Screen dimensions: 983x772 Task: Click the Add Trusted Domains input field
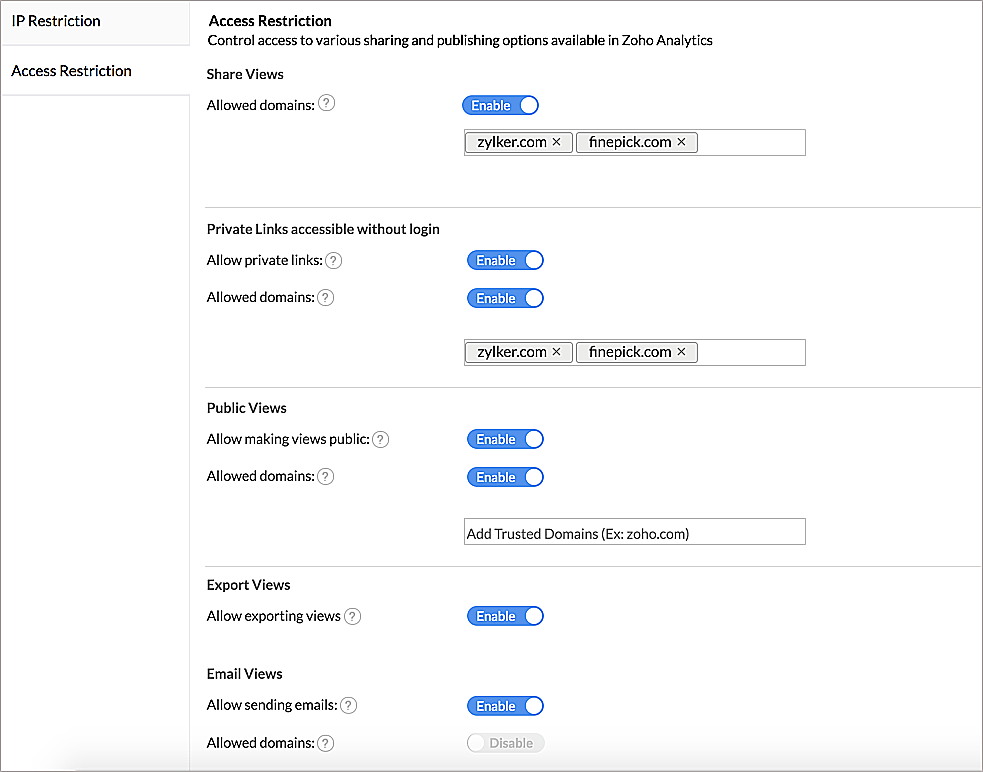[x=634, y=532]
